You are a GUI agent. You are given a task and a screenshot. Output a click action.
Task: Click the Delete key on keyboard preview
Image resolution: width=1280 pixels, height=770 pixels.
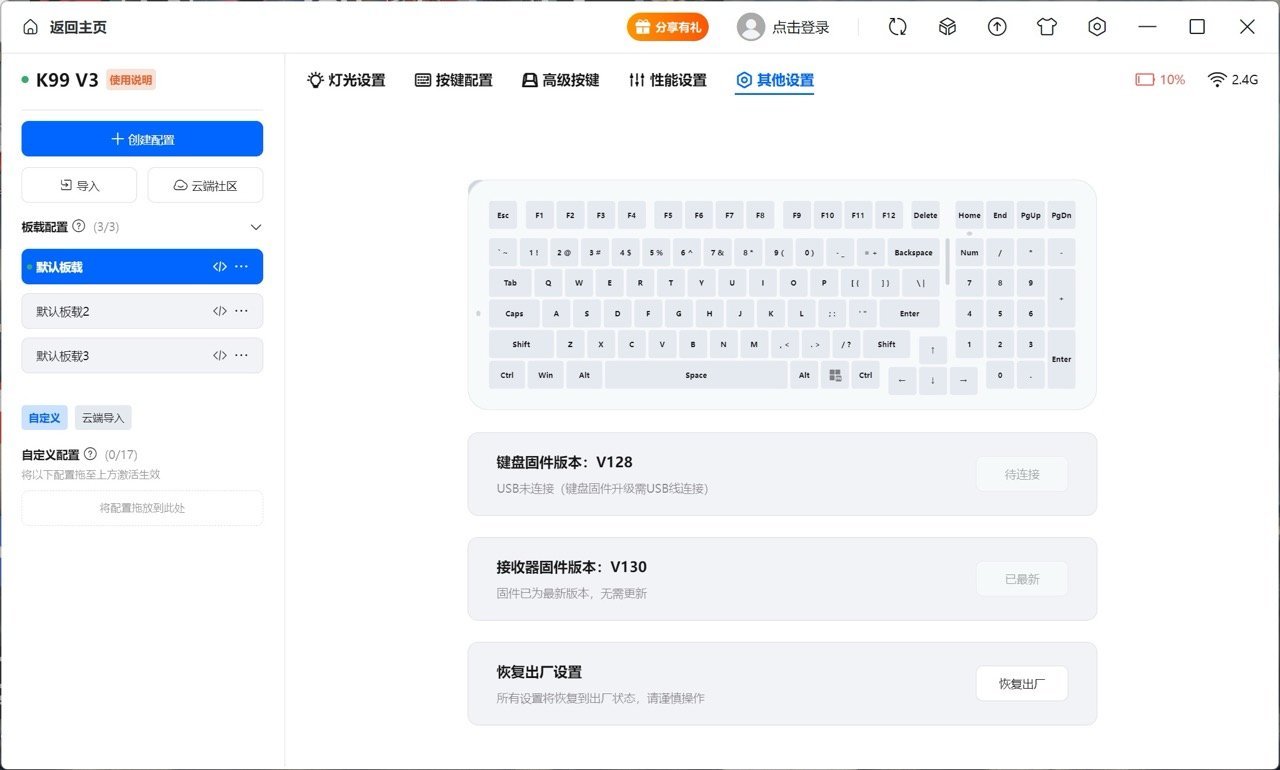tap(925, 215)
